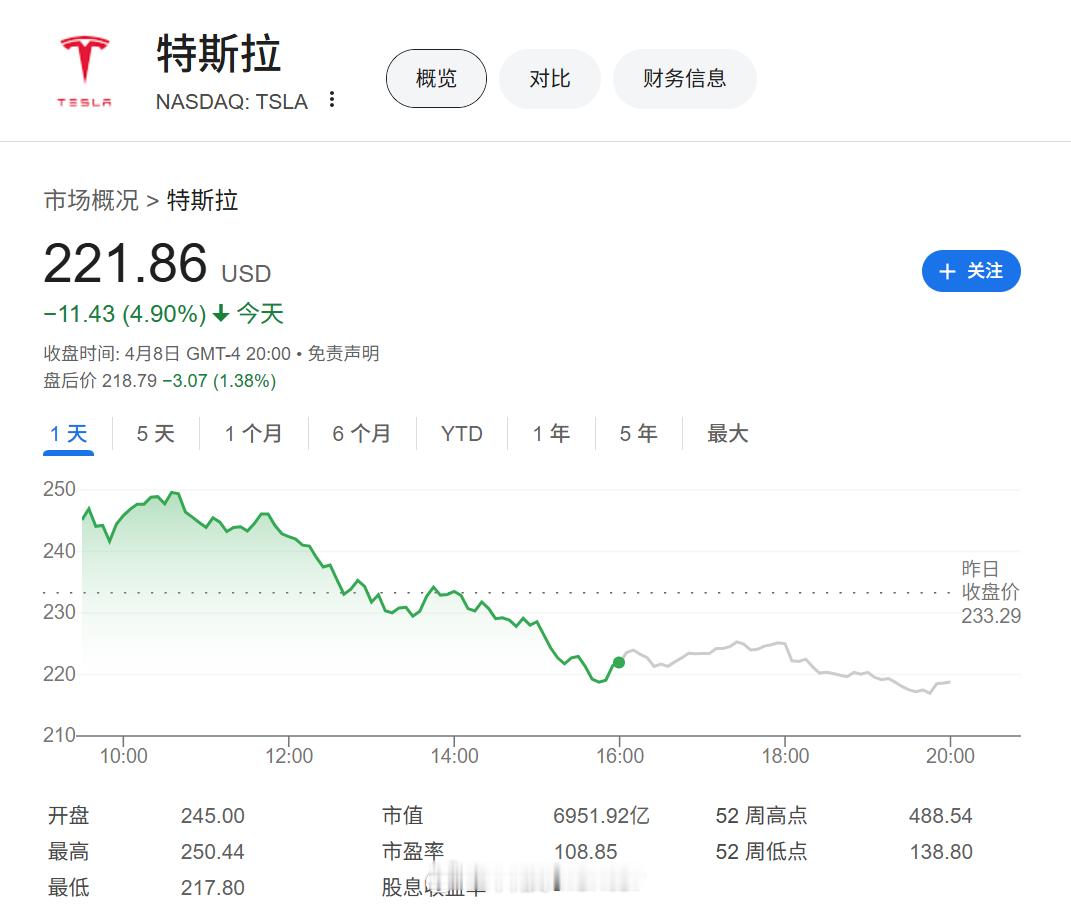The image size is (1071, 904).
Task: Select the 5 年 time range
Action: pyautogui.click(x=639, y=434)
